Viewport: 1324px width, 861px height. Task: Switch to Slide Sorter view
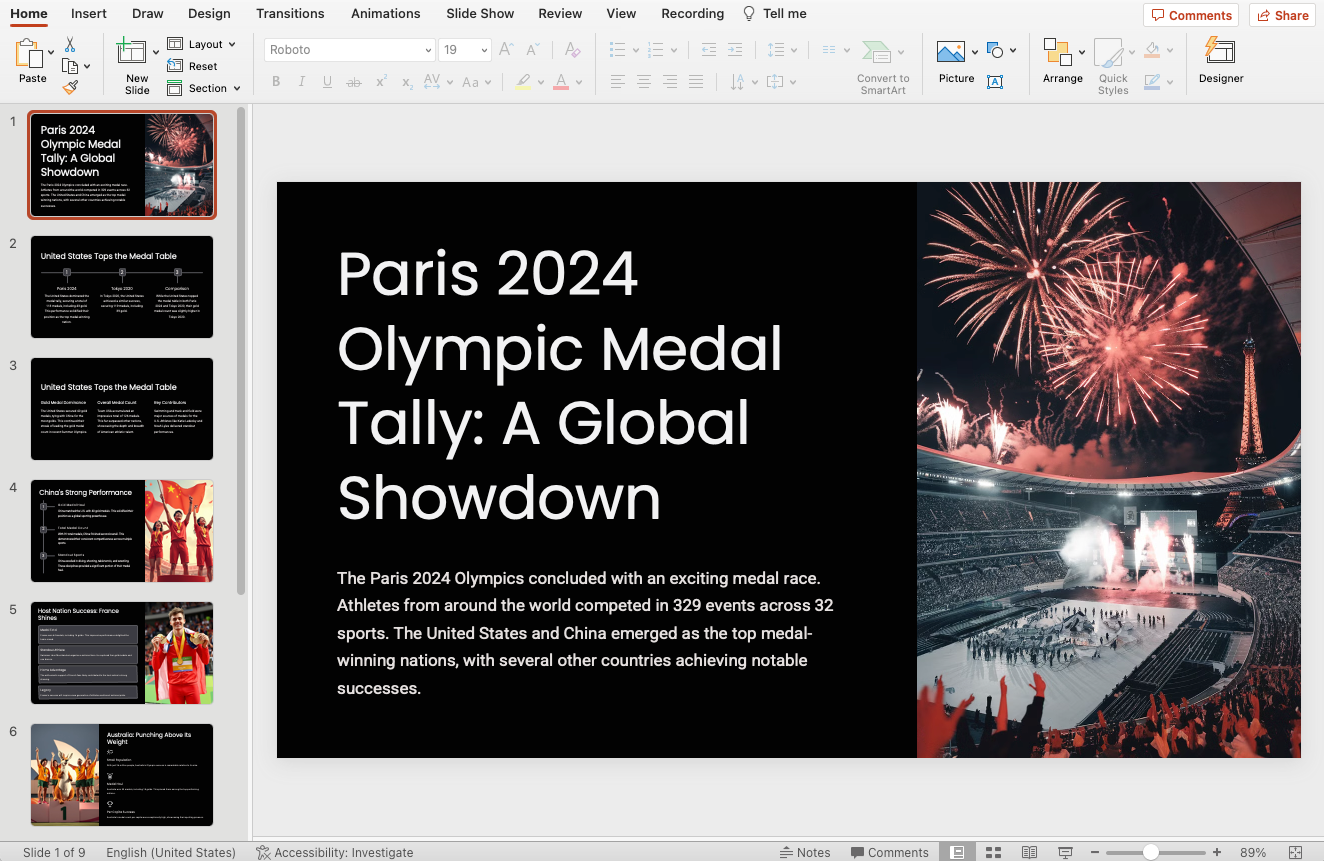coord(993,852)
